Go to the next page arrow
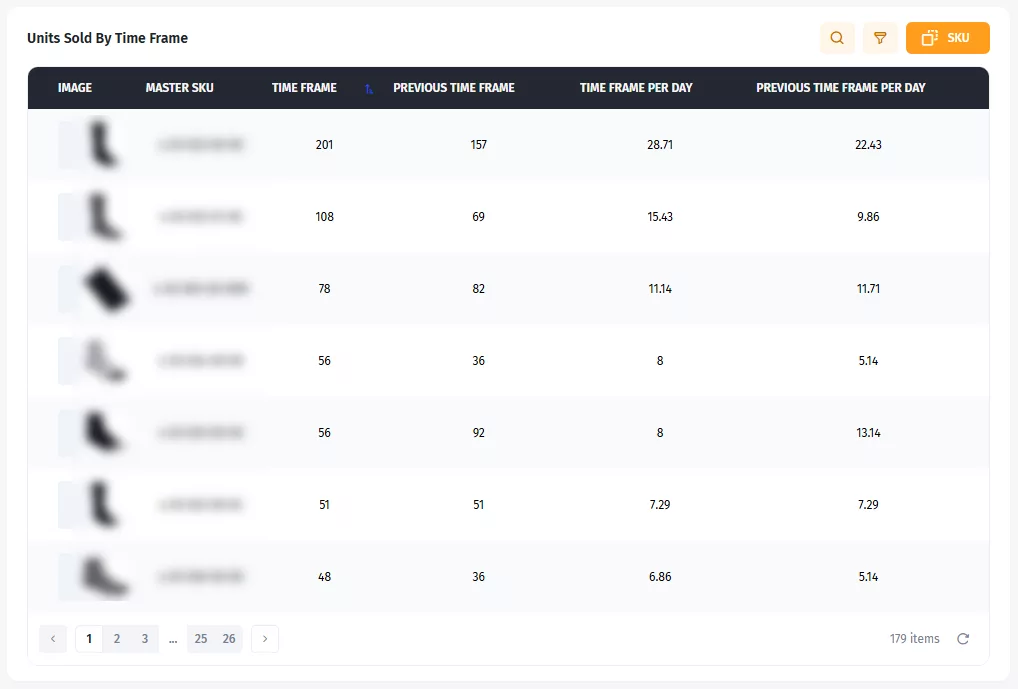This screenshot has width=1018, height=689. [x=265, y=639]
